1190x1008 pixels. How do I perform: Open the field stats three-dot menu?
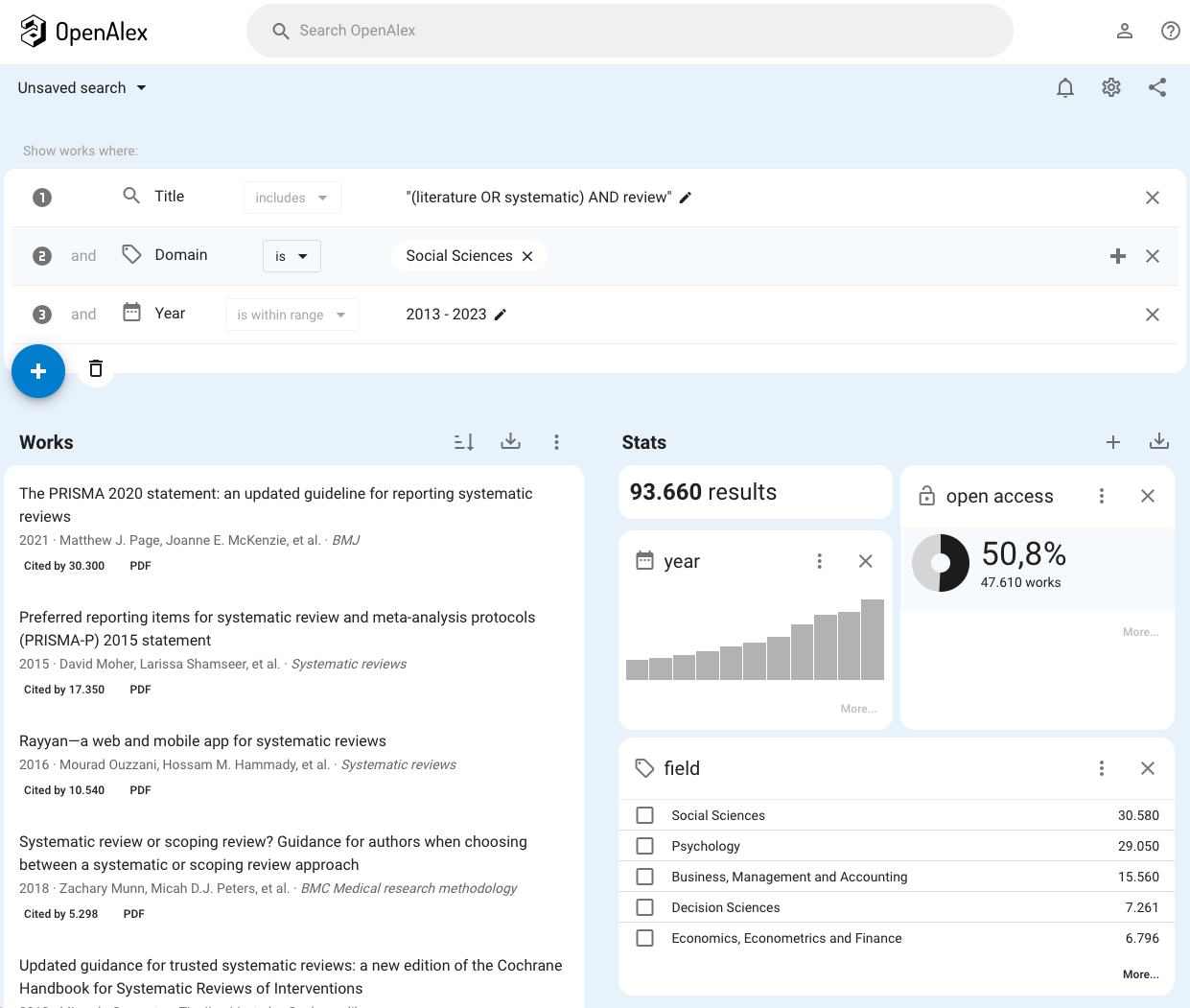pos(1101,768)
